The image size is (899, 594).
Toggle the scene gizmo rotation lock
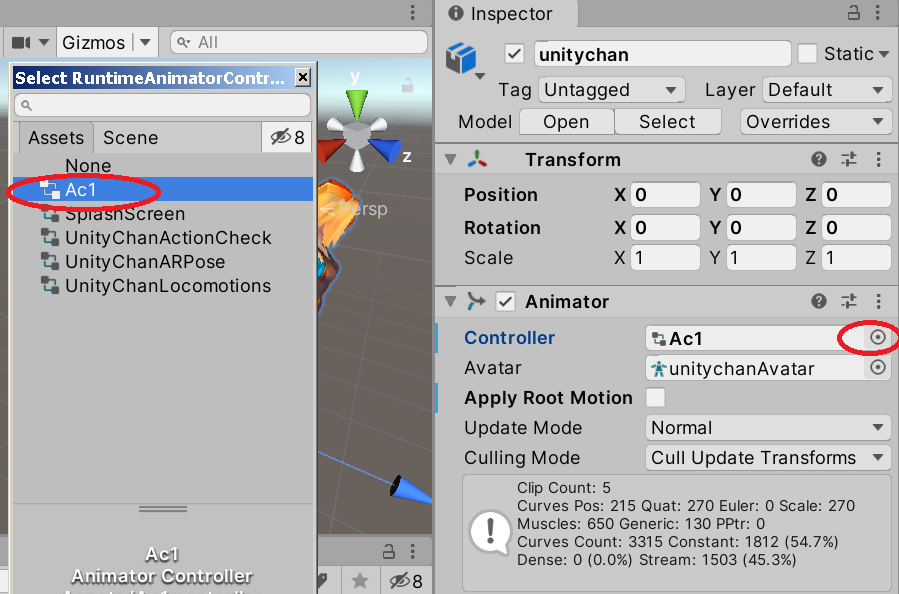(408, 86)
